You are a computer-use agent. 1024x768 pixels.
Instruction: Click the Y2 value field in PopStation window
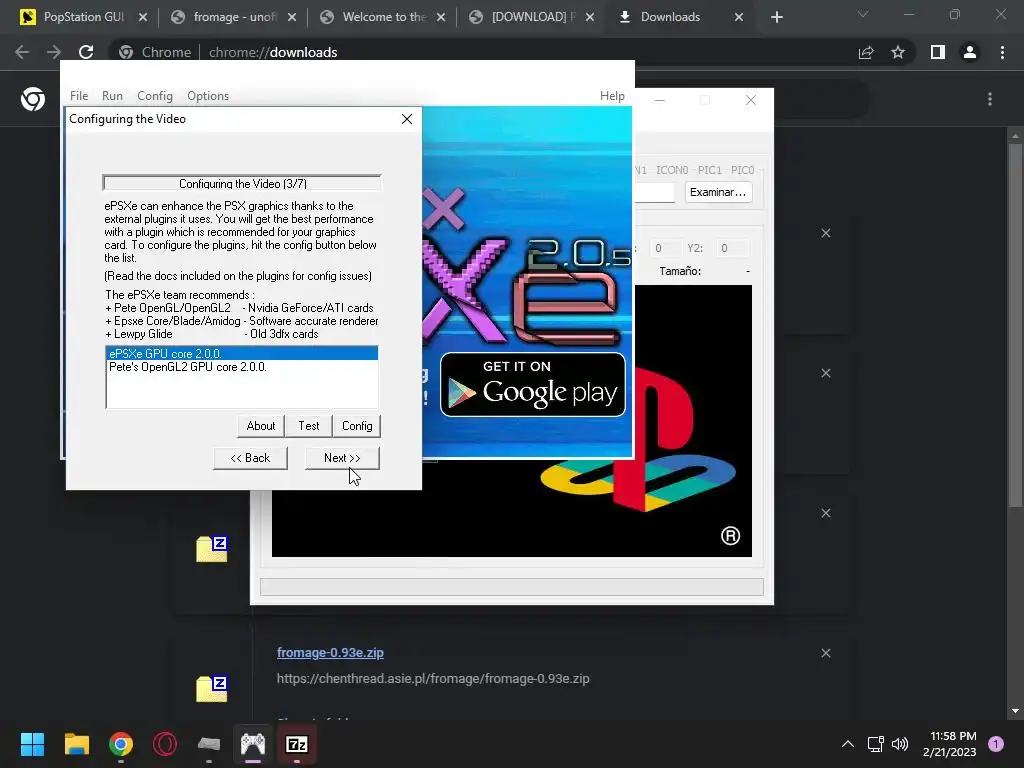tap(732, 248)
